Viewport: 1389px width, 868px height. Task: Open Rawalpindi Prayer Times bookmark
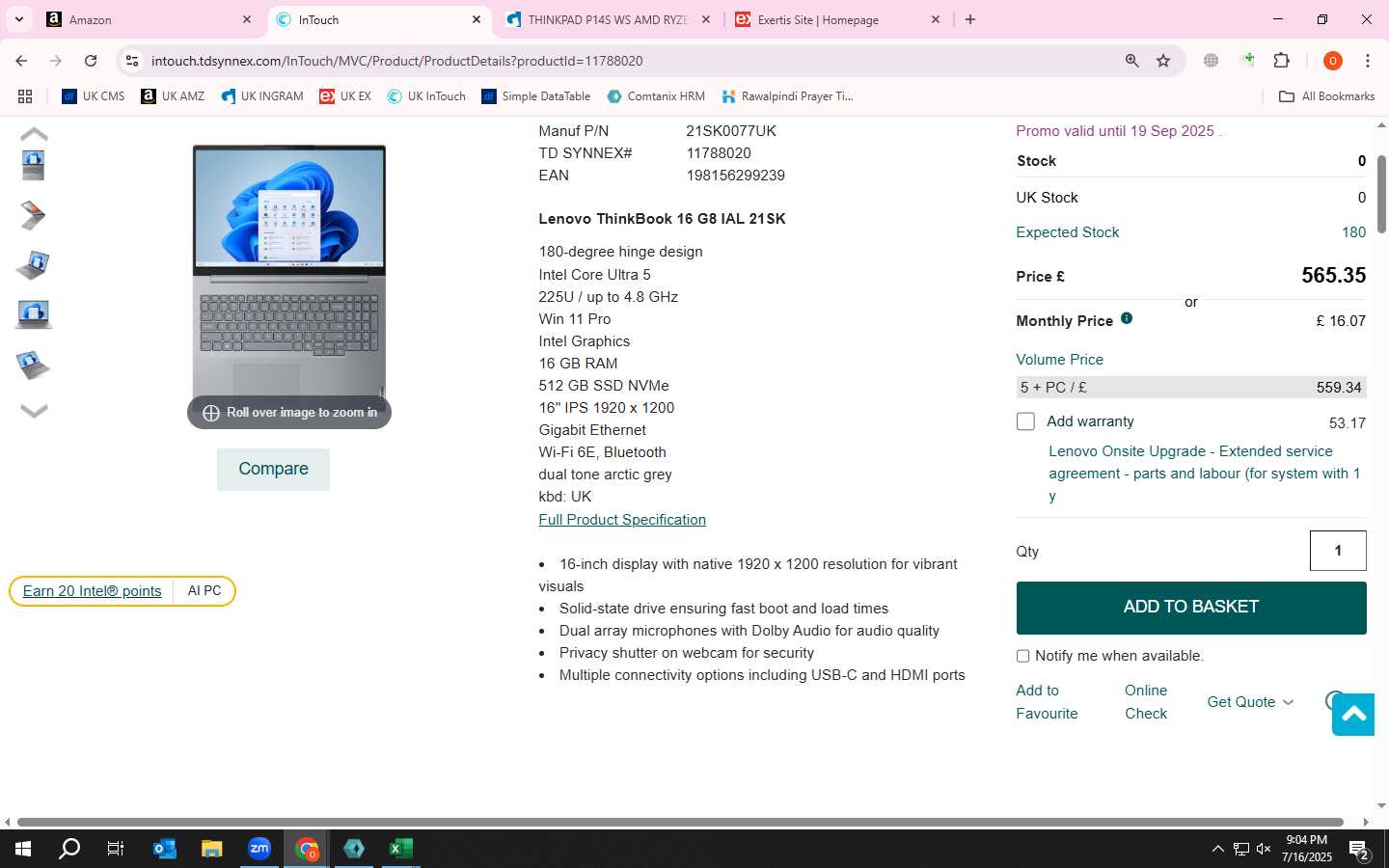click(788, 96)
